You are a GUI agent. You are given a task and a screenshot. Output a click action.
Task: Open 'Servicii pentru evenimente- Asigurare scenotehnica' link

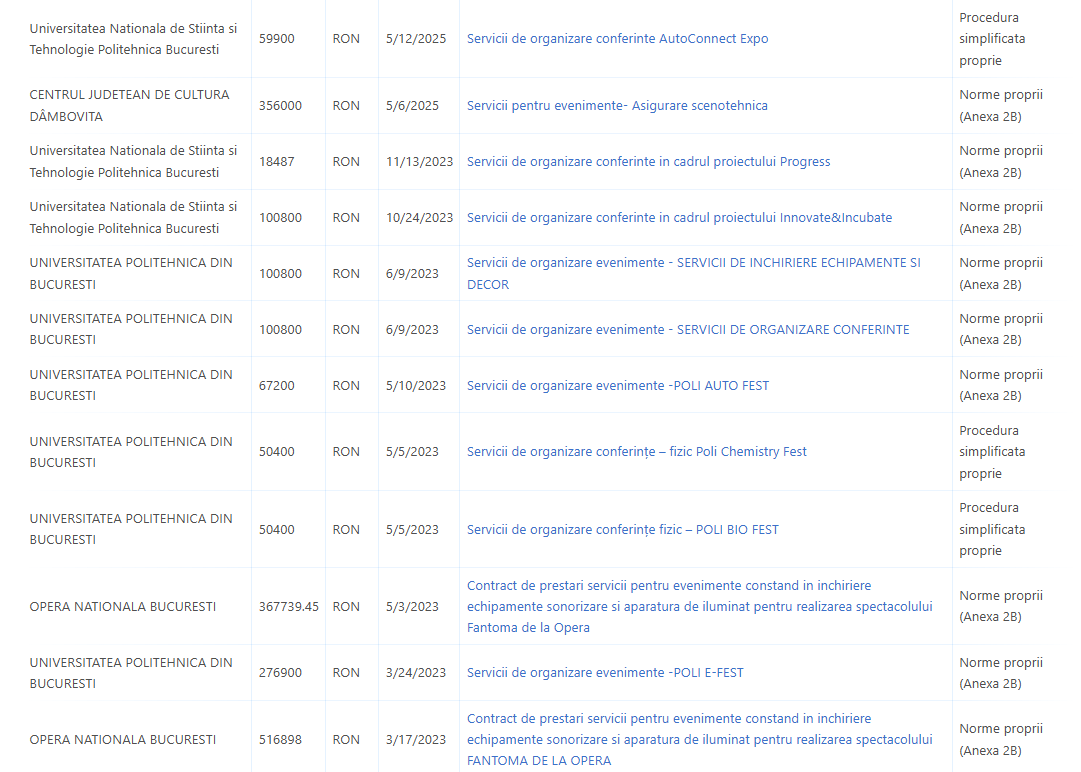click(x=617, y=105)
